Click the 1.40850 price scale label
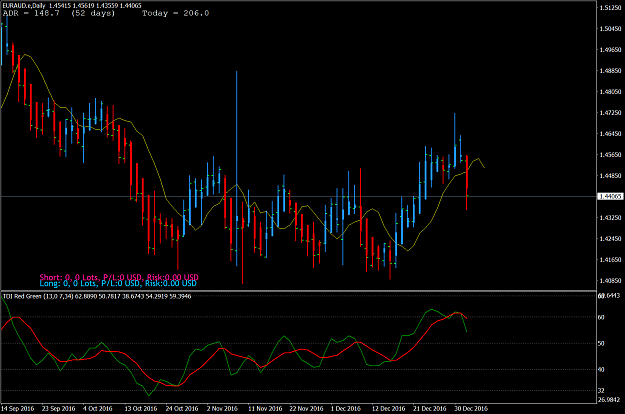The image size is (625, 414). pos(610,281)
